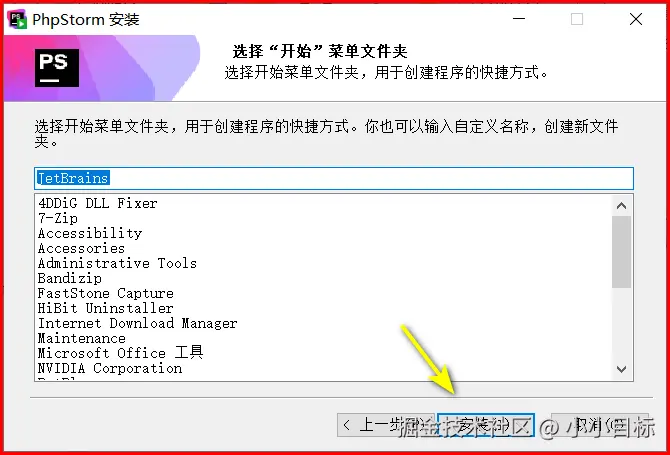Select the Bandizip folder entry

70,278
